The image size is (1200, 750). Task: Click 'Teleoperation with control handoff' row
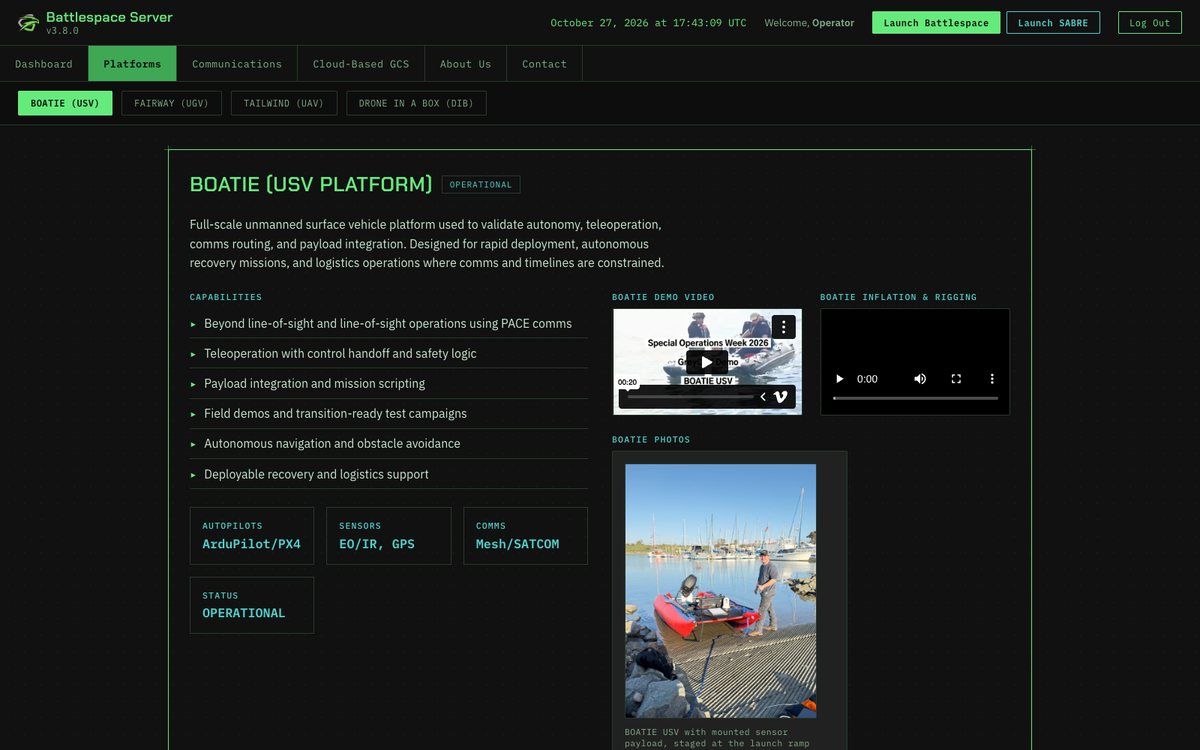[389, 354]
